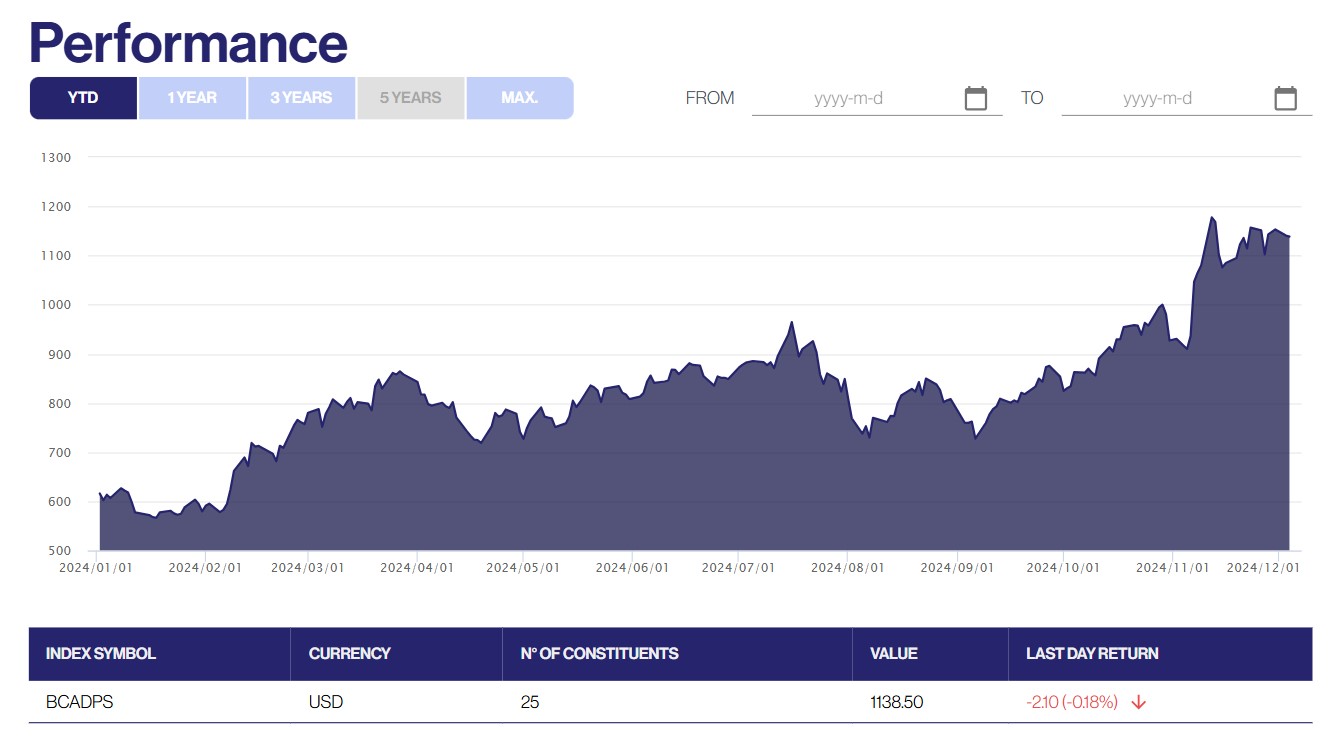Switch to the 3 YEARS tab

pyautogui.click(x=301, y=98)
